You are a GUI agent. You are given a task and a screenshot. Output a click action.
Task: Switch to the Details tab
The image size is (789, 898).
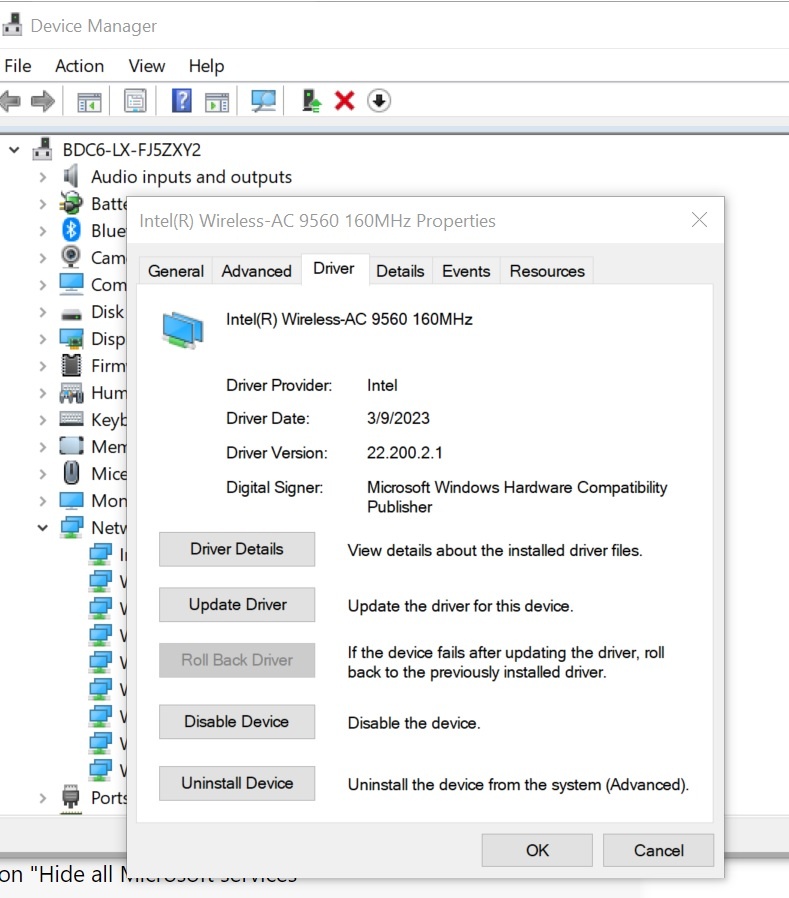point(400,271)
